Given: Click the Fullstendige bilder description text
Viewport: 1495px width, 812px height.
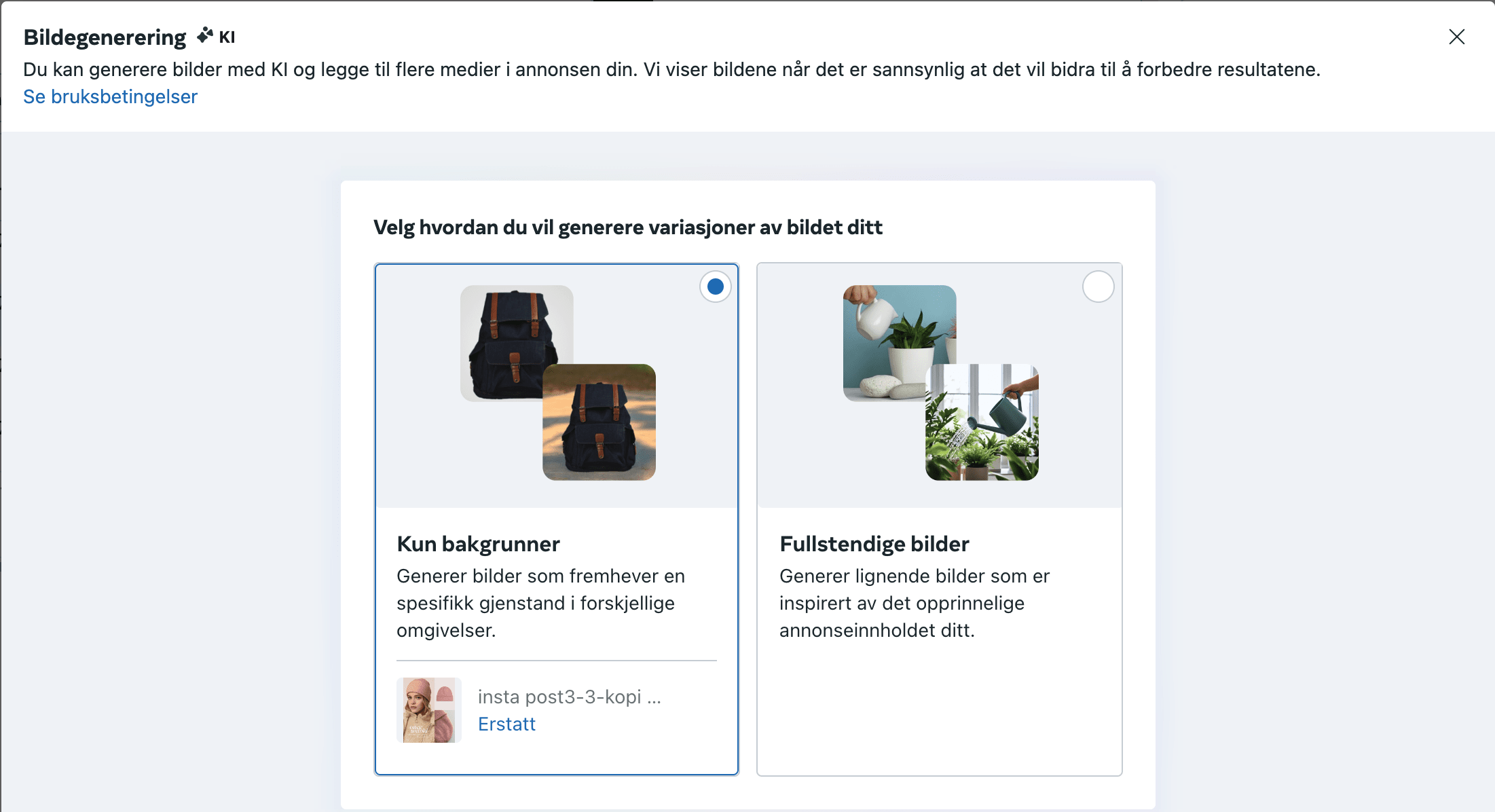Looking at the screenshot, I should [x=915, y=602].
